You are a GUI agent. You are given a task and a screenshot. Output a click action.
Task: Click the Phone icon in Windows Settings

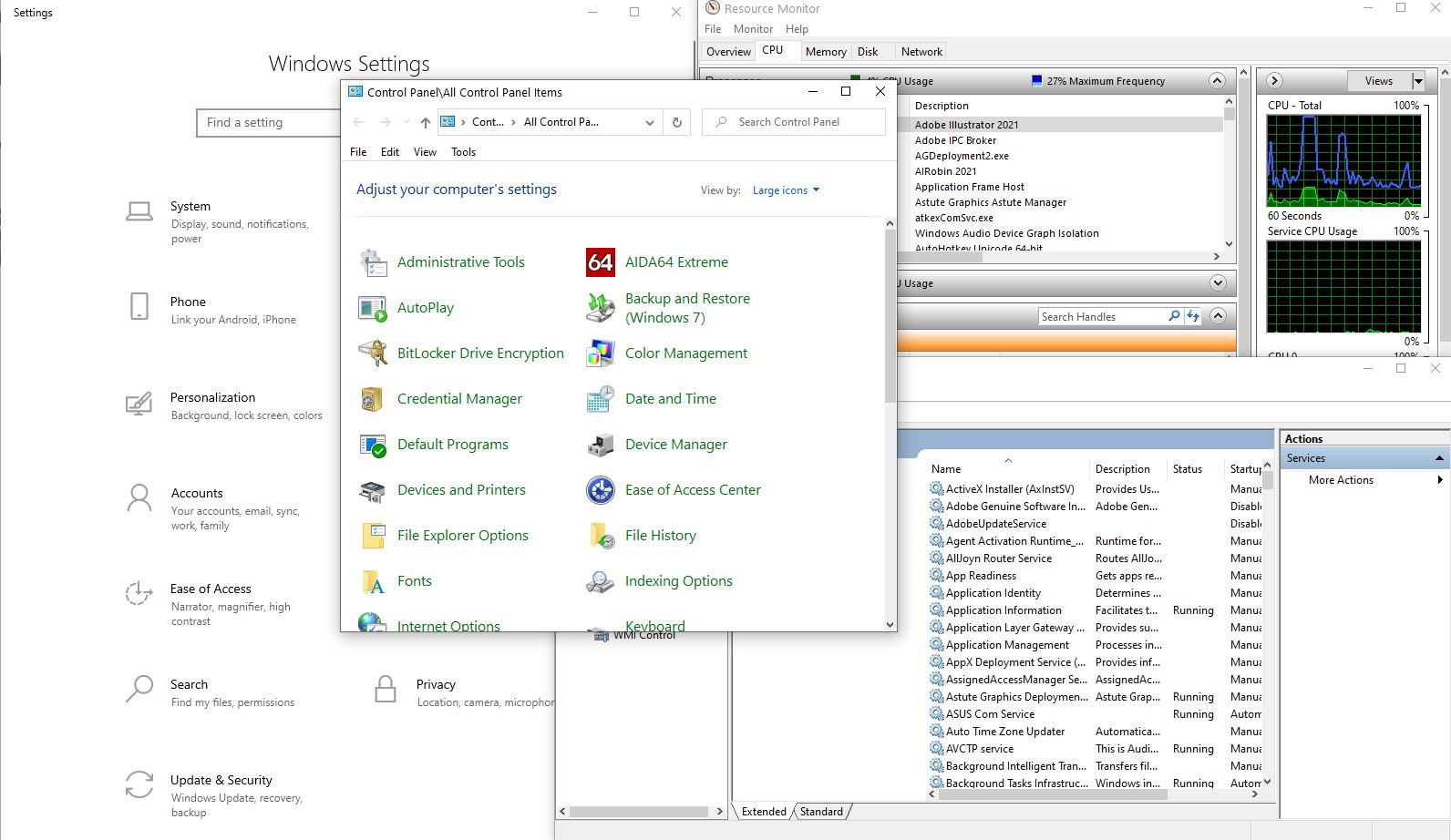[139, 306]
